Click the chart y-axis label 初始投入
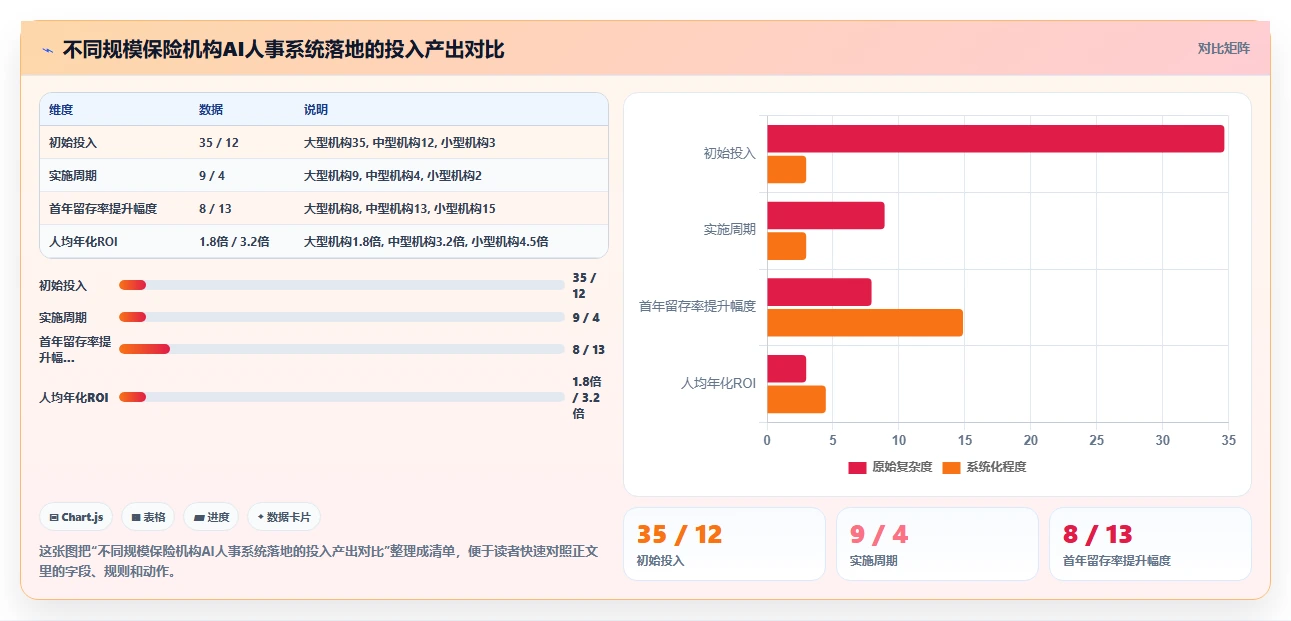The width and height of the screenshot is (1291, 621). click(730, 154)
